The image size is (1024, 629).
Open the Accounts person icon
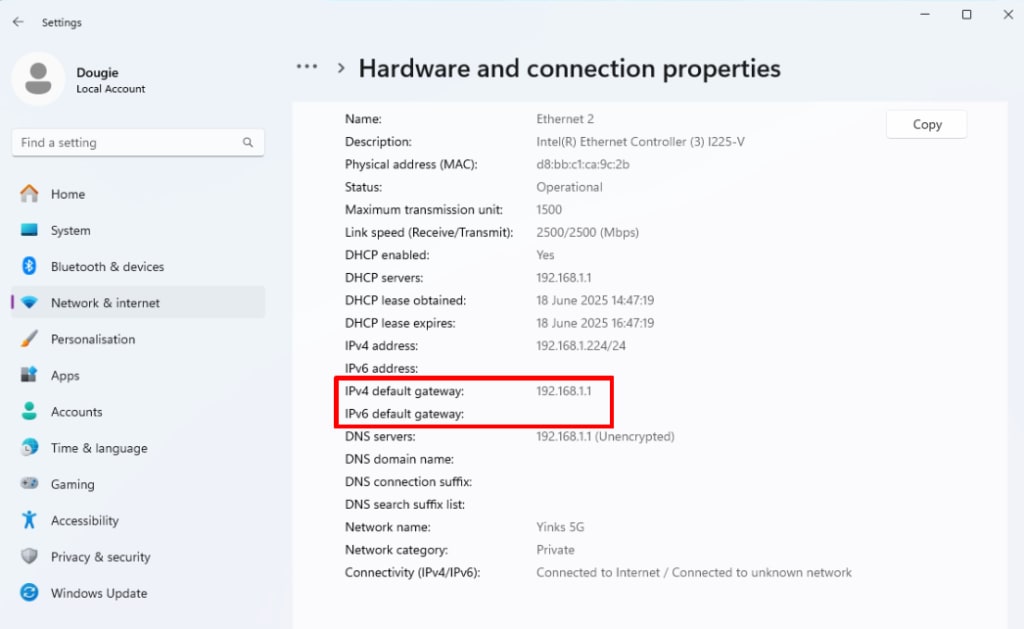pyautogui.click(x=29, y=412)
